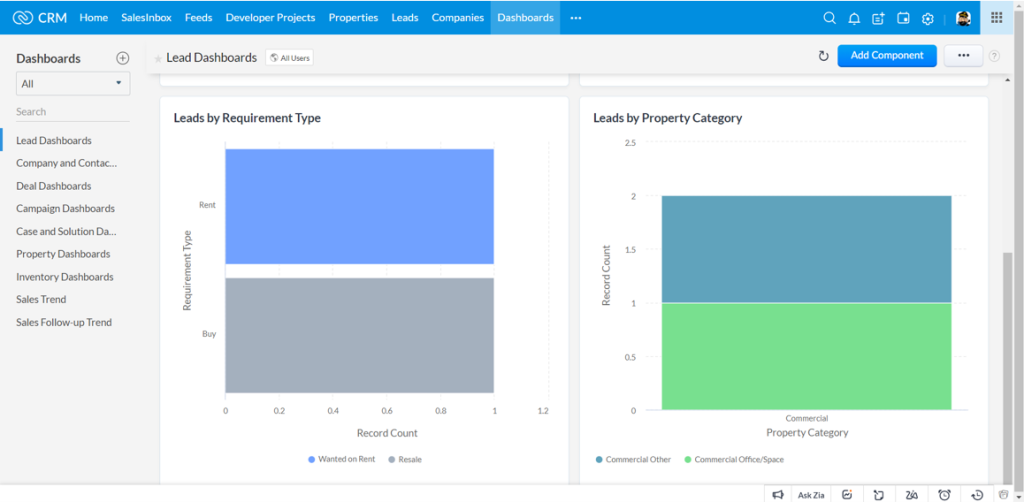Open the SalesInbox tab
This screenshot has height=502, width=1024.
[146, 18]
